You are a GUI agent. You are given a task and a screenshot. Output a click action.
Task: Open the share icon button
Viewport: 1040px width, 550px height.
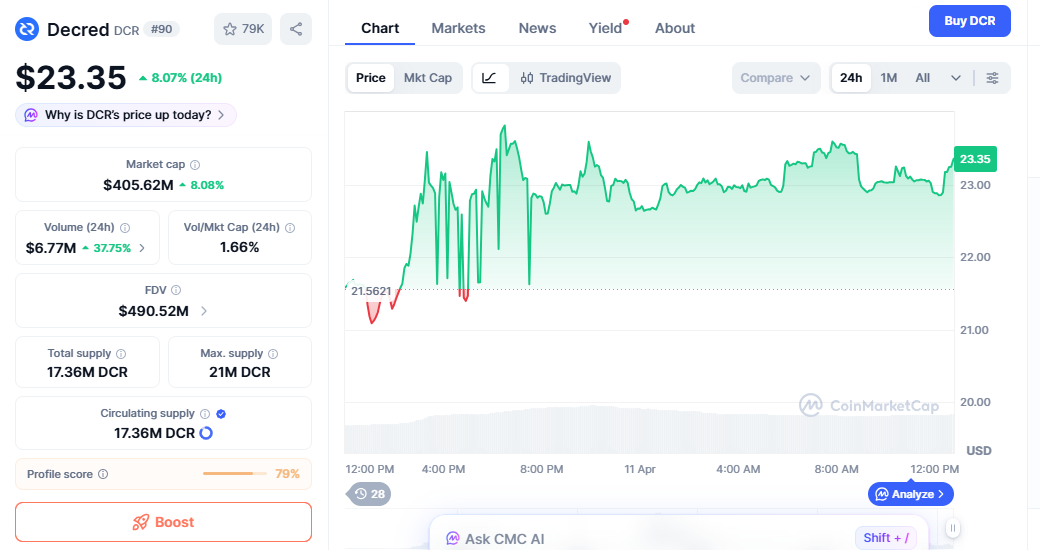[x=296, y=29]
